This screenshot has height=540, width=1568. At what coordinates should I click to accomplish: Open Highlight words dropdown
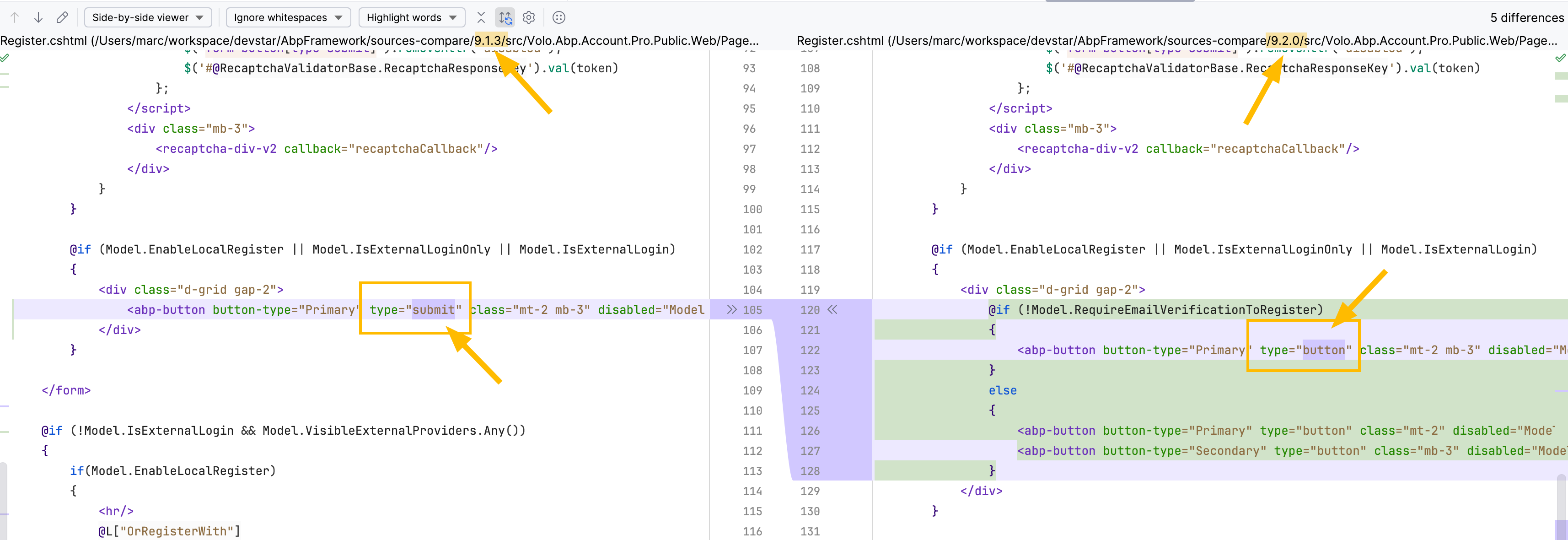coord(412,18)
